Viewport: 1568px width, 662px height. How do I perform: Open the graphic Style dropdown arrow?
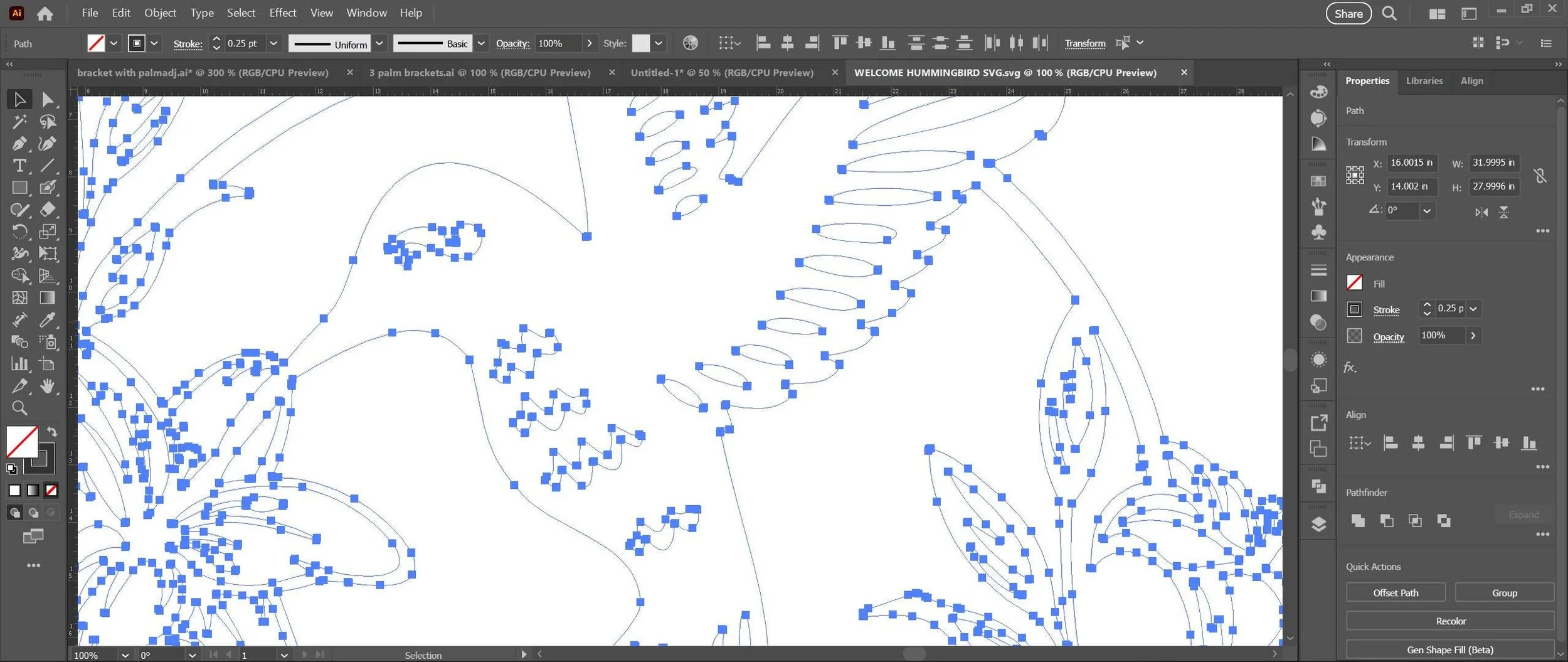(659, 43)
